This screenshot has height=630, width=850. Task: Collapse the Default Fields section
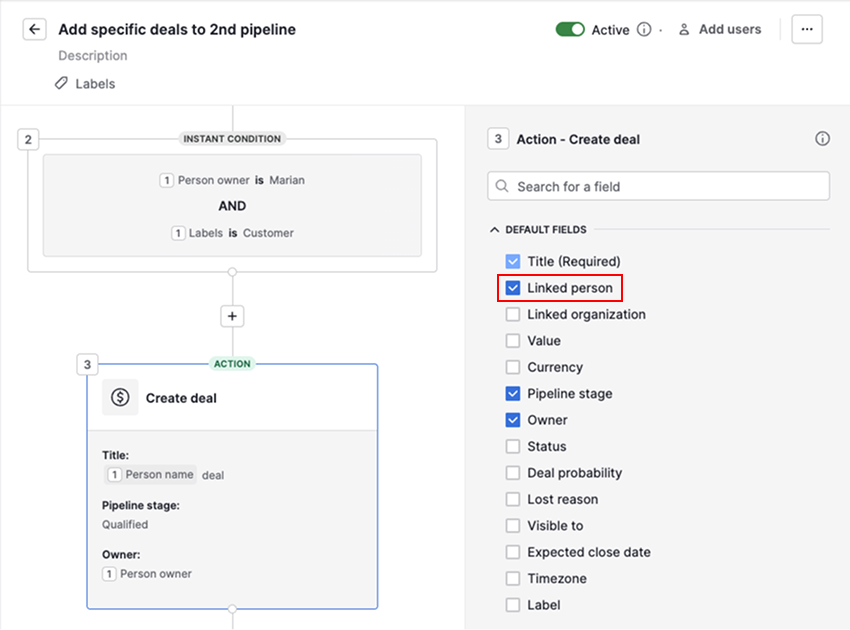click(x=494, y=230)
